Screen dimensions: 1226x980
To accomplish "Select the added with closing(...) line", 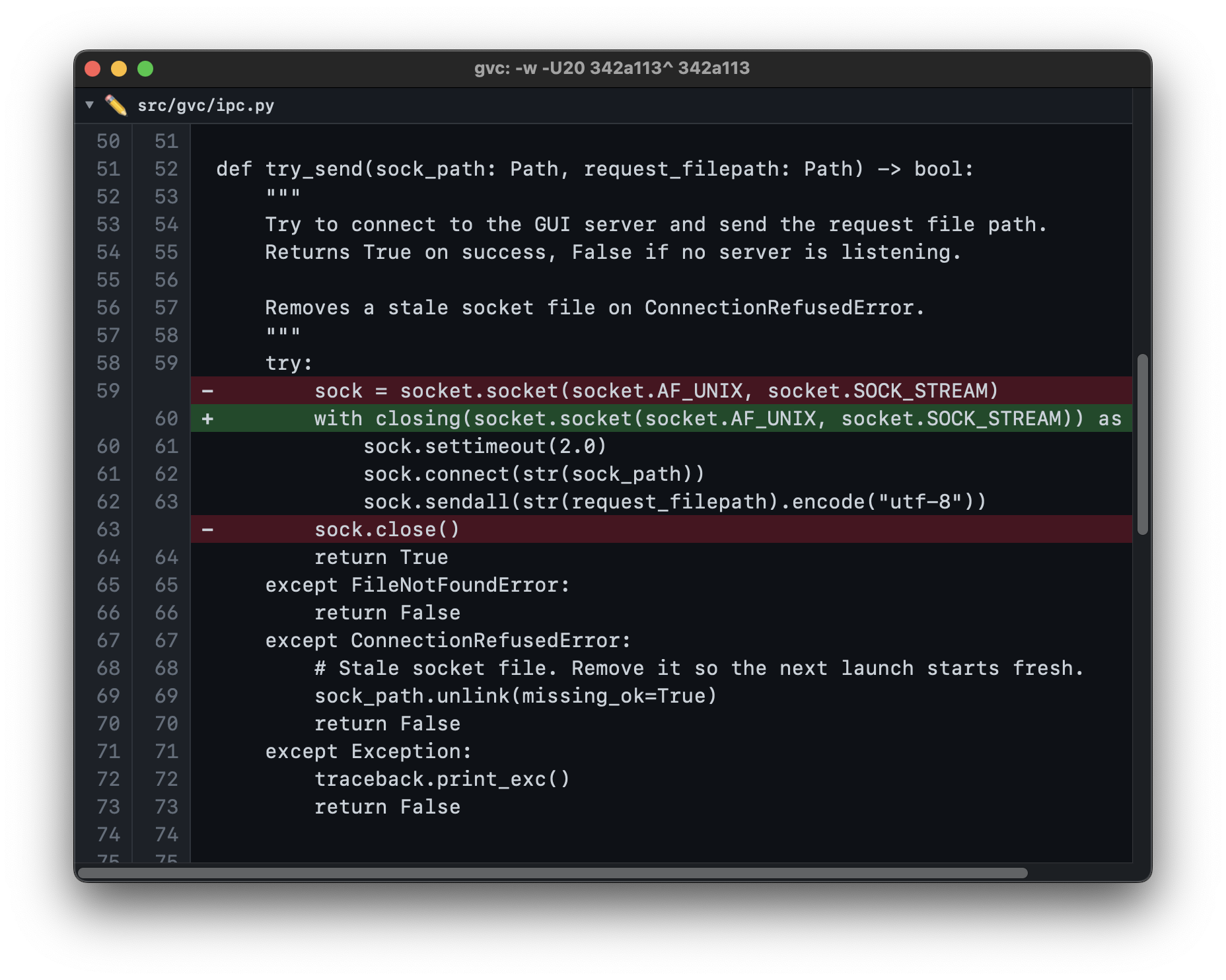I will [x=595, y=418].
